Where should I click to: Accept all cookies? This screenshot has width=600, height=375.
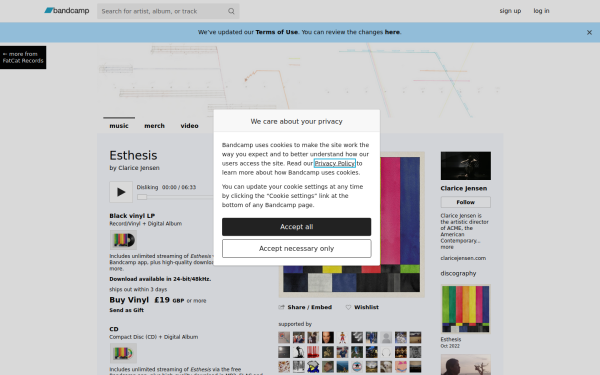(x=297, y=227)
